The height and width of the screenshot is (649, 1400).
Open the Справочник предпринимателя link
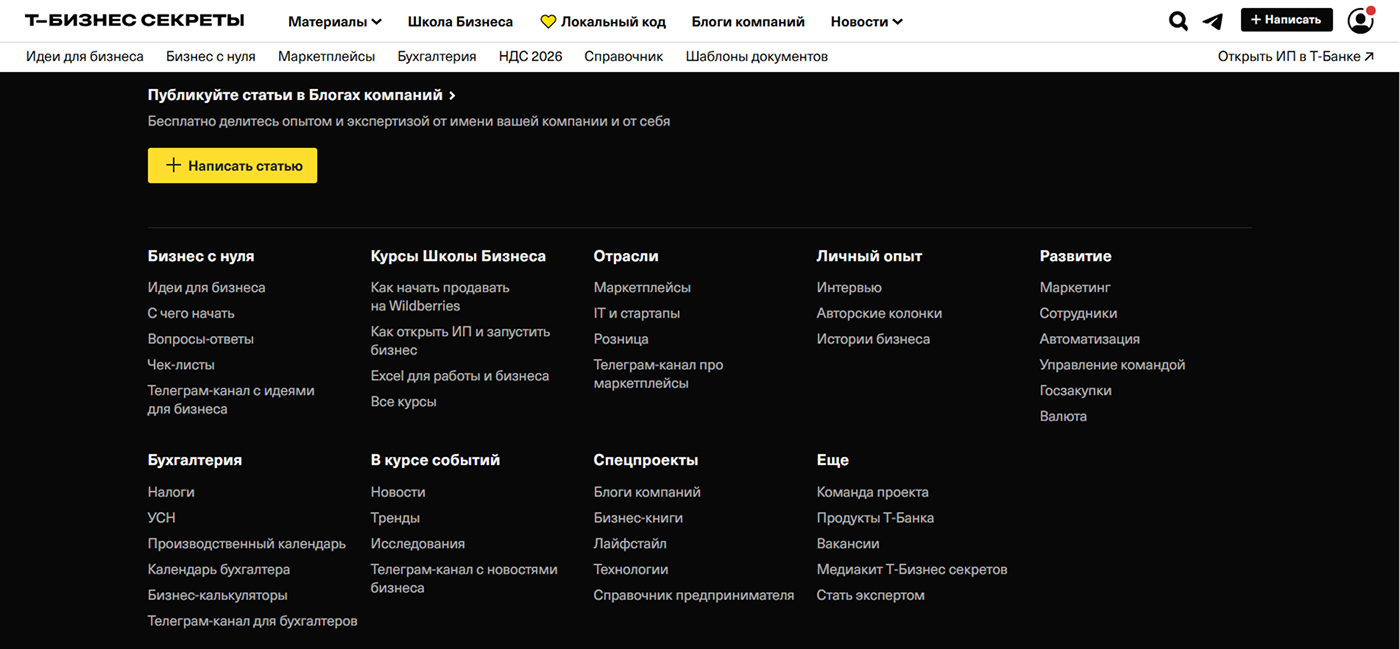point(694,595)
